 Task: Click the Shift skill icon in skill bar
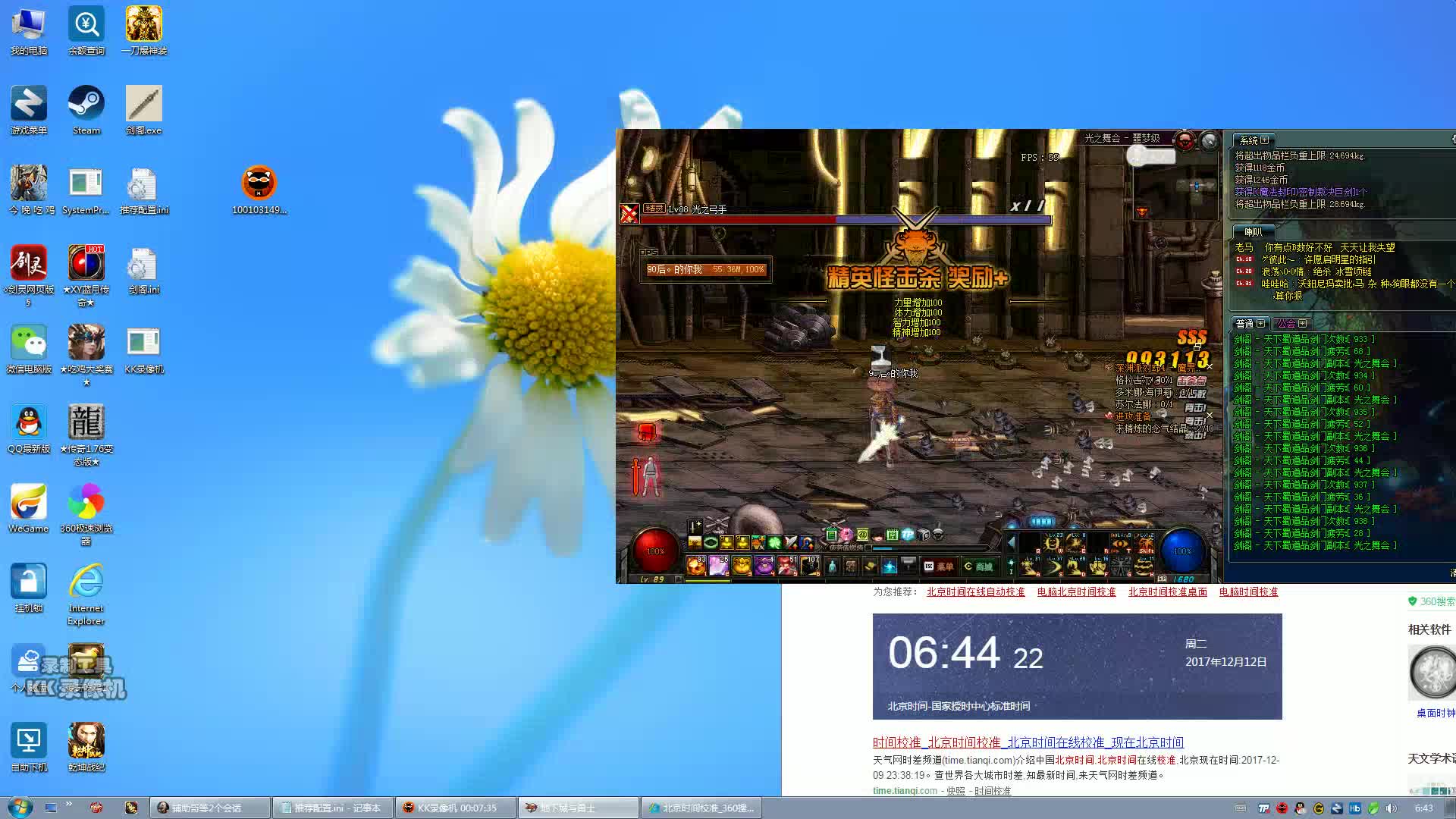click(x=1146, y=543)
